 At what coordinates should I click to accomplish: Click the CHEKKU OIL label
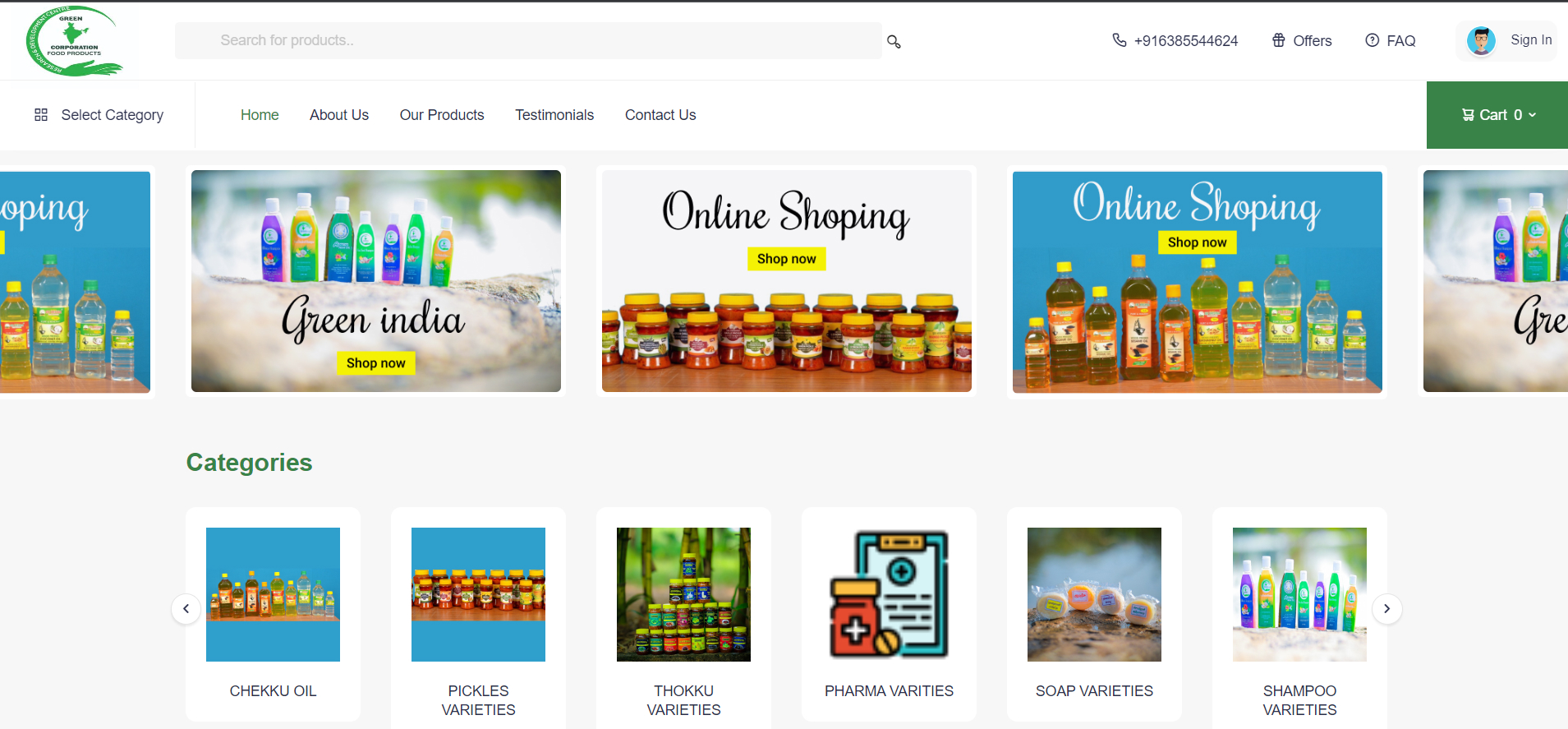point(273,691)
